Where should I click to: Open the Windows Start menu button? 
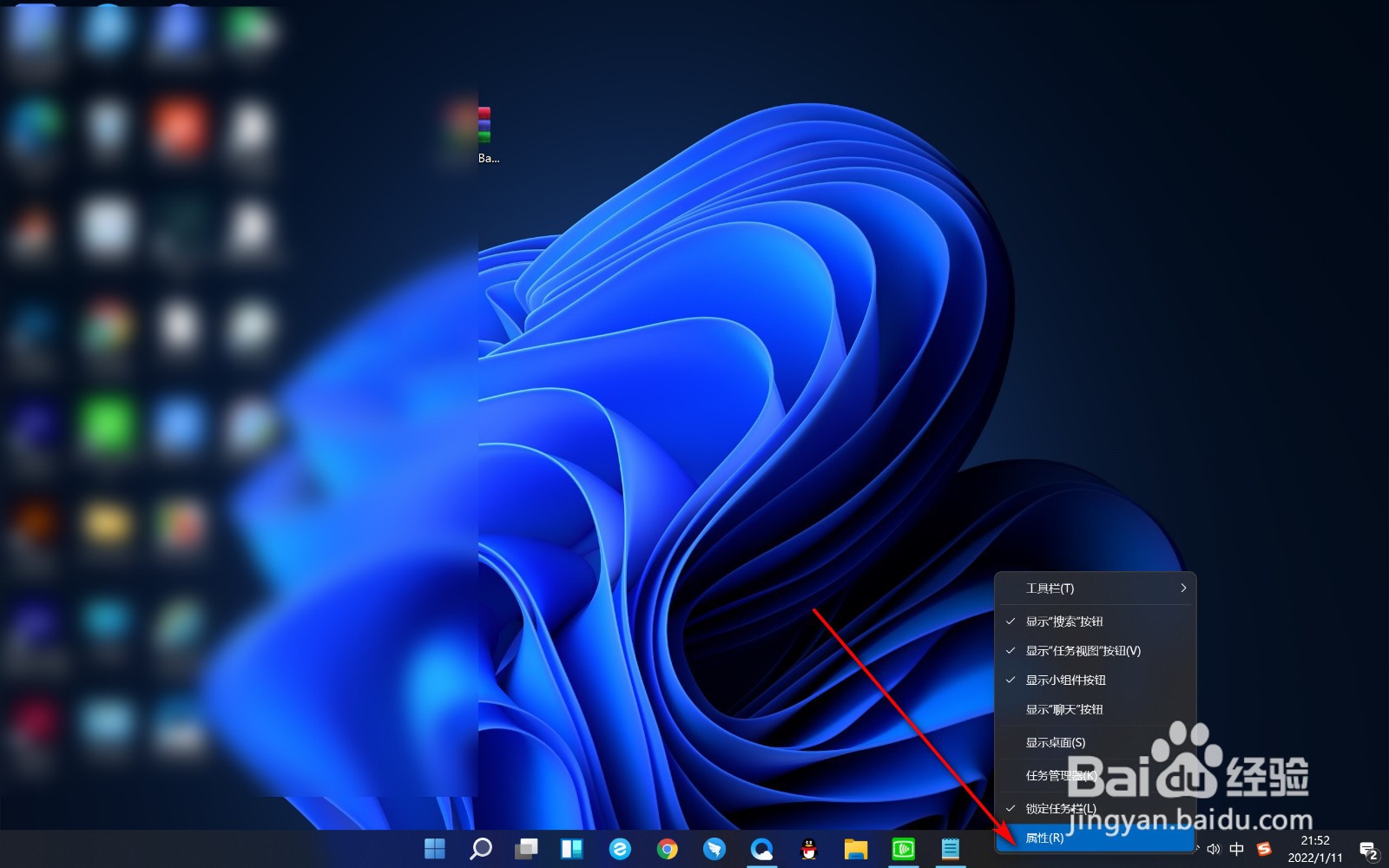tap(435, 848)
